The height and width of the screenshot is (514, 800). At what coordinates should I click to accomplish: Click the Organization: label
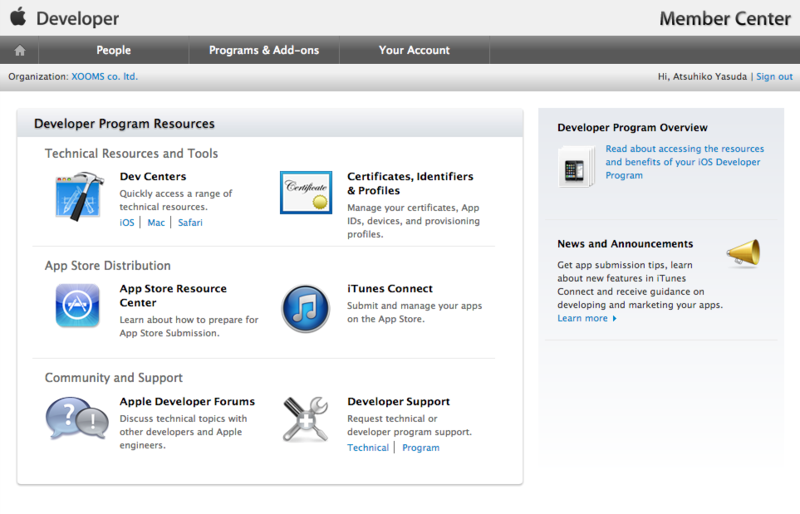coord(38,77)
